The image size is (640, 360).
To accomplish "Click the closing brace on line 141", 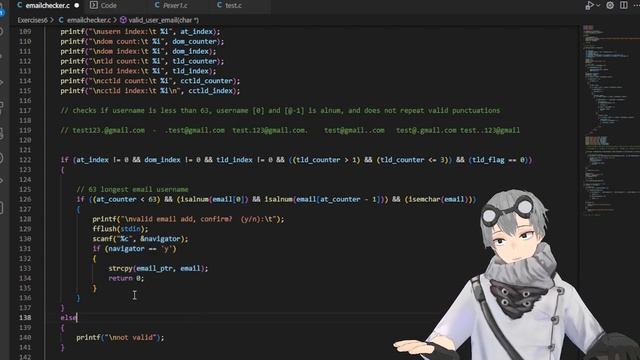I will click(x=62, y=347).
